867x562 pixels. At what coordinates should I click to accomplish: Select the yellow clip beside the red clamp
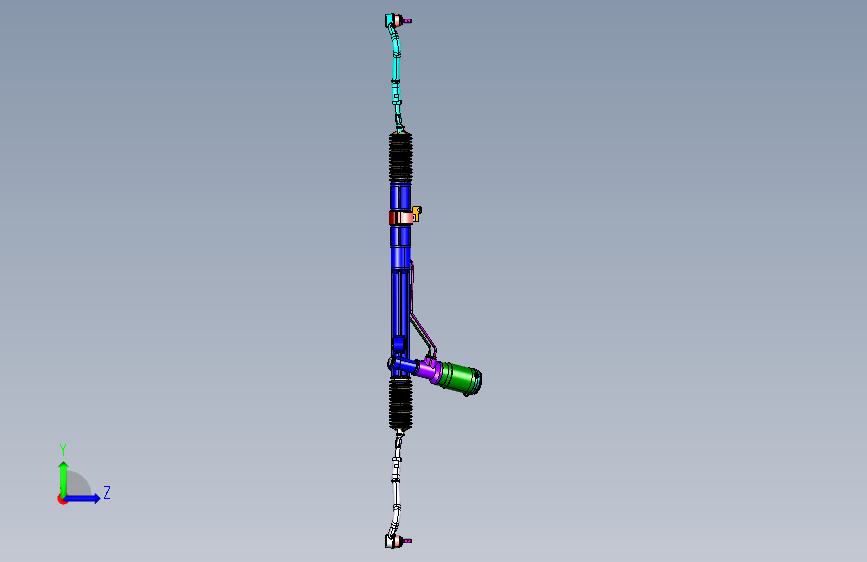(x=417, y=212)
